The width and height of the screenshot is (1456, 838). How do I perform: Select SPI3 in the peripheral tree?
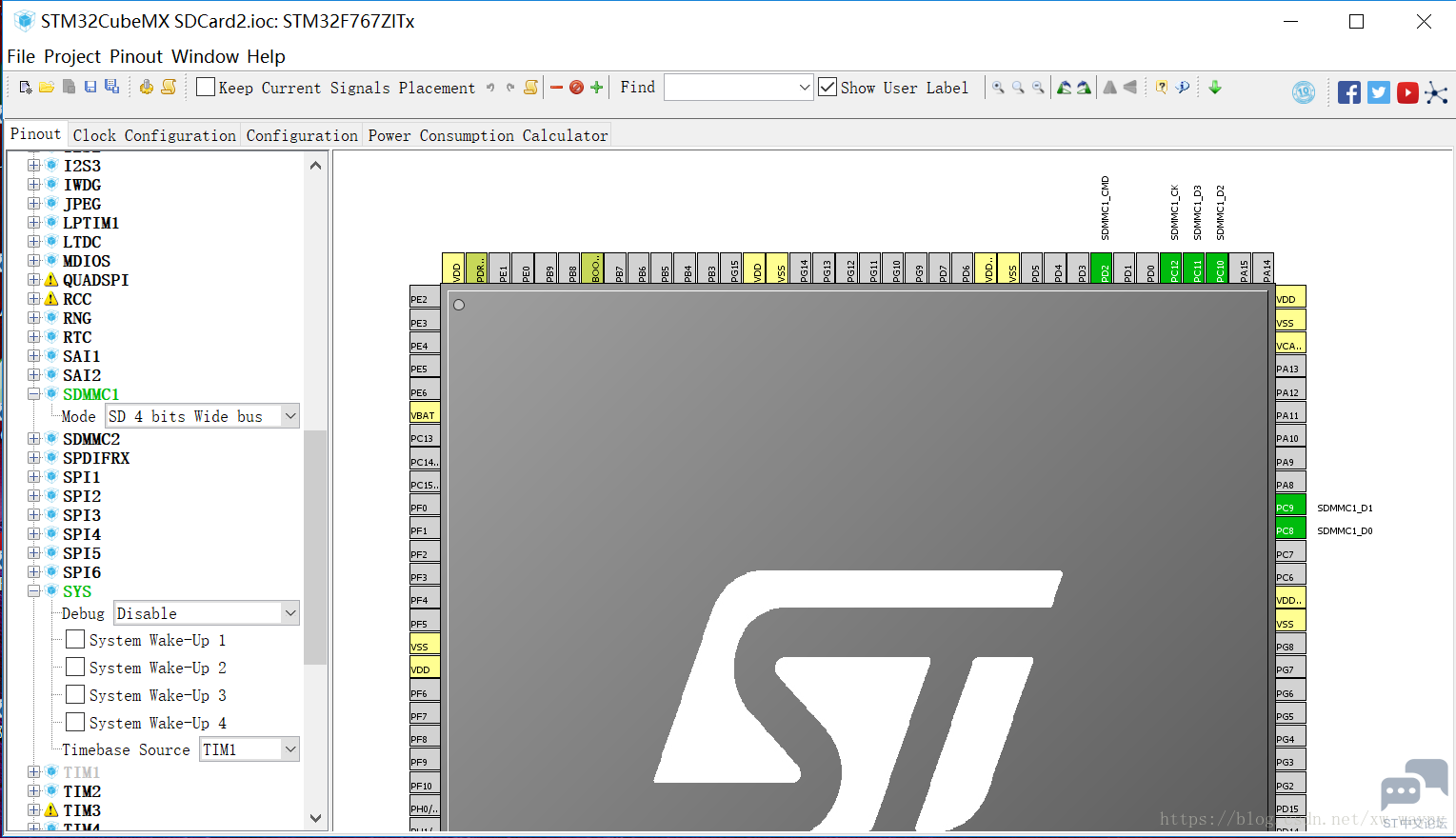coord(82,515)
